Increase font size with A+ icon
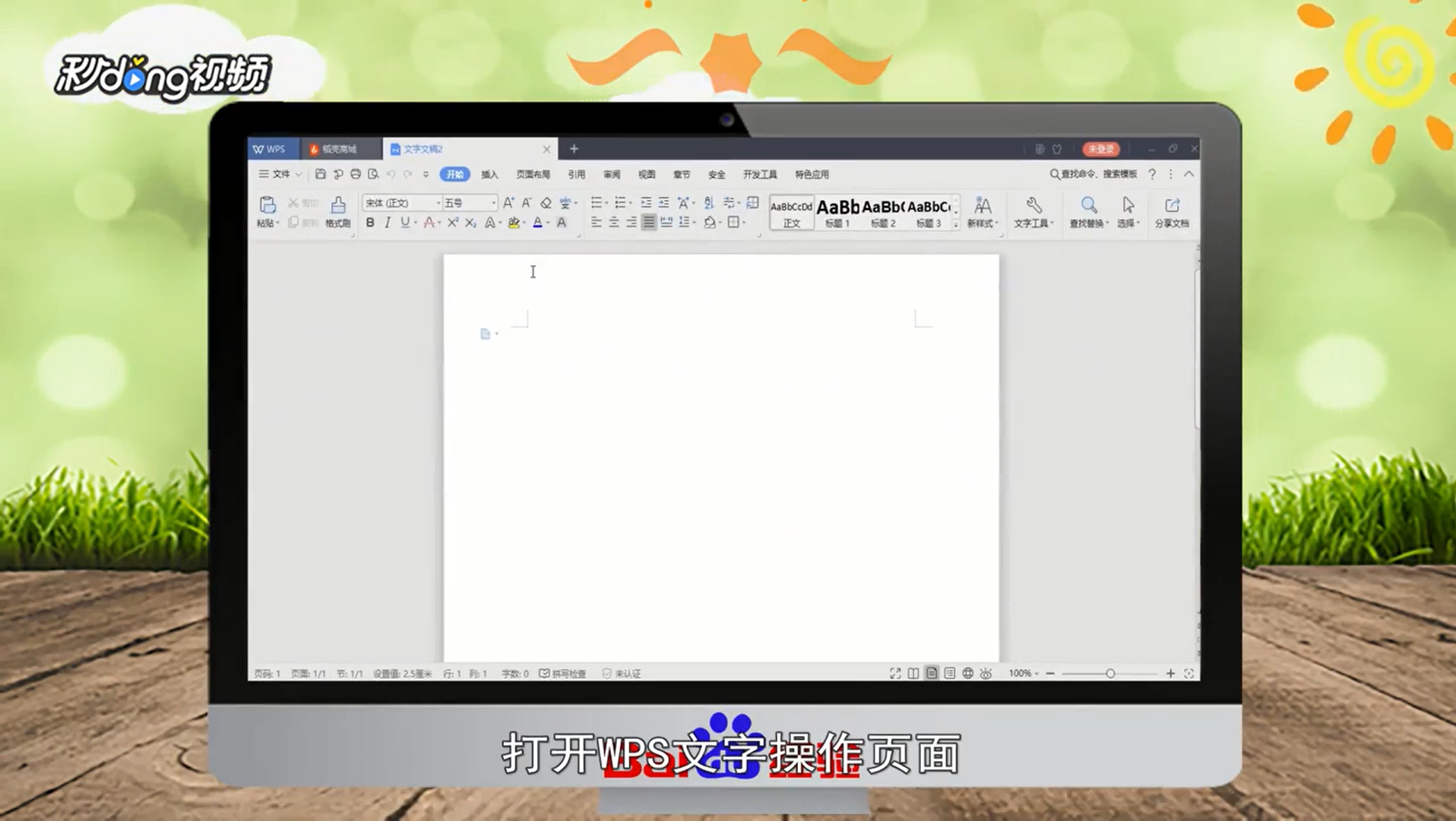The width and height of the screenshot is (1456, 821). 508,203
